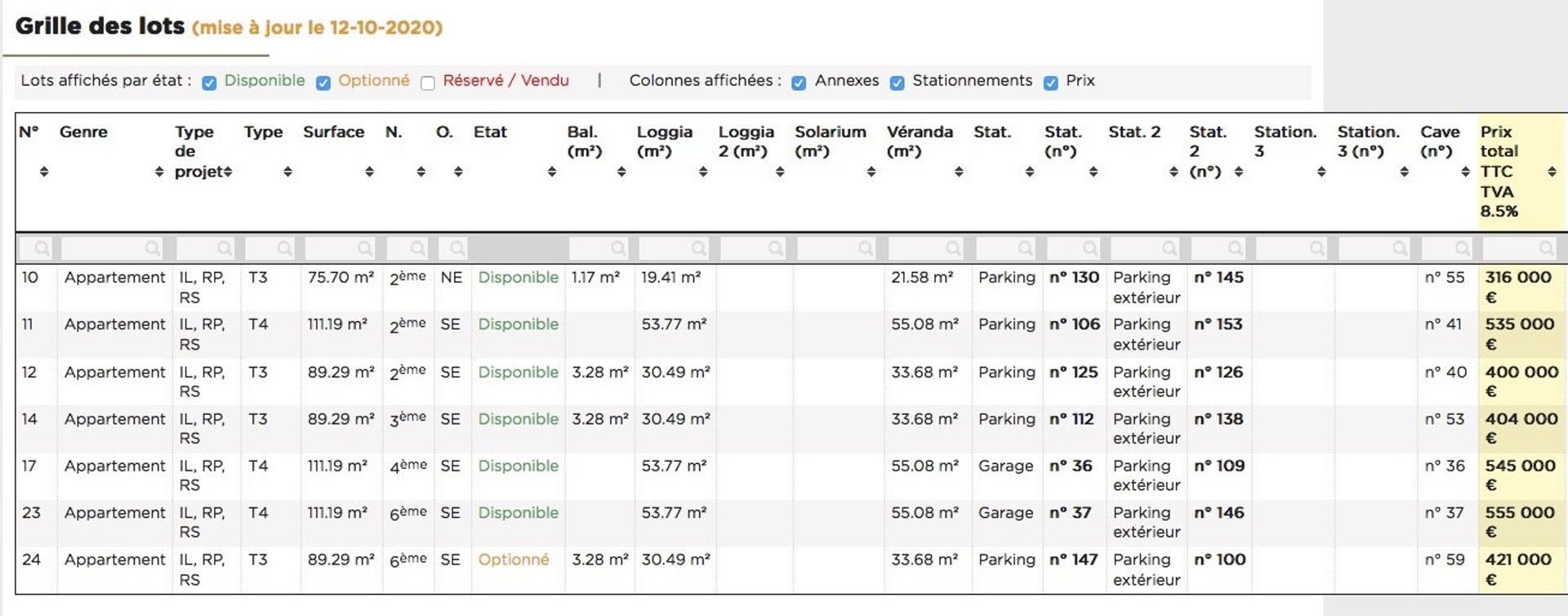1568x616 pixels.
Task: Select balcony value 1.17 m²
Action: click(x=595, y=278)
